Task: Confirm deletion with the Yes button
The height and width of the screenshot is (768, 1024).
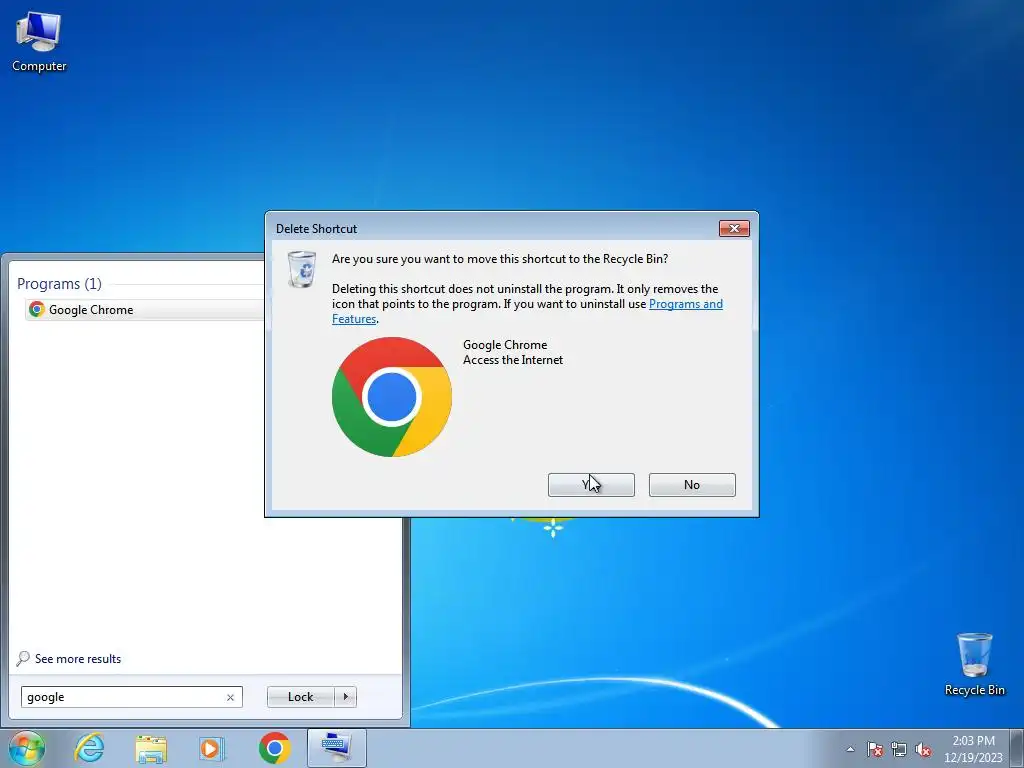Action: point(591,485)
